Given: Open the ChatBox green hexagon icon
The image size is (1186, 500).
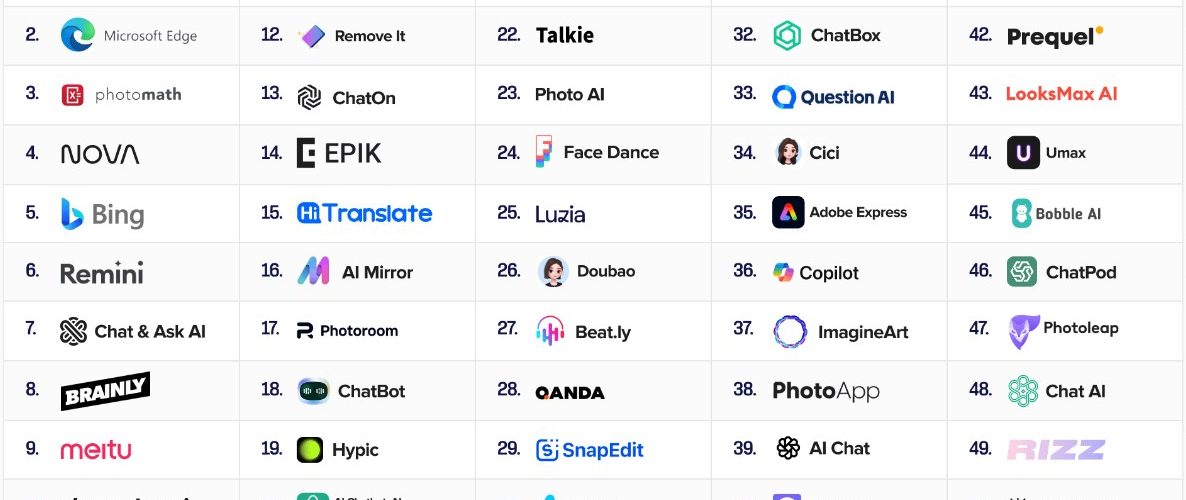Looking at the screenshot, I should pos(787,36).
